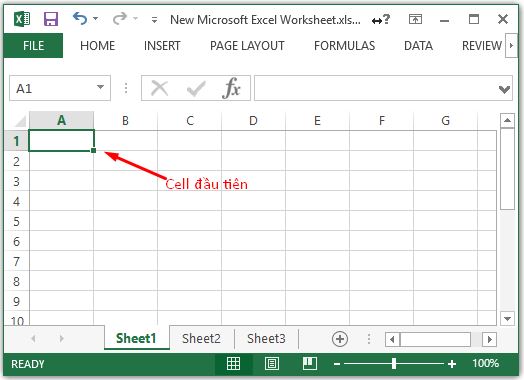The width and height of the screenshot is (524, 380).
Task: Open the REVIEW tab
Action: pyautogui.click(x=482, y=46)
